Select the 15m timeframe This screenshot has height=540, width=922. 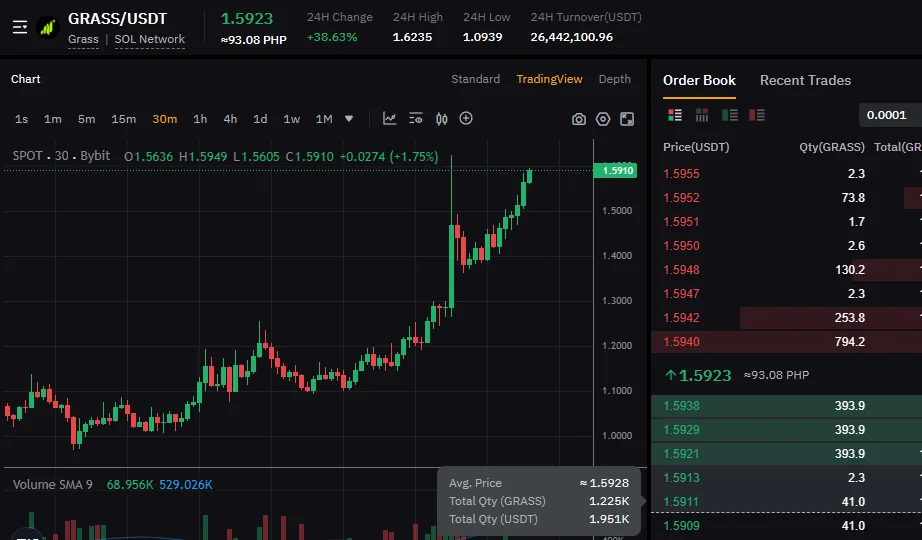pyautogui.click(x=123, y=119)
